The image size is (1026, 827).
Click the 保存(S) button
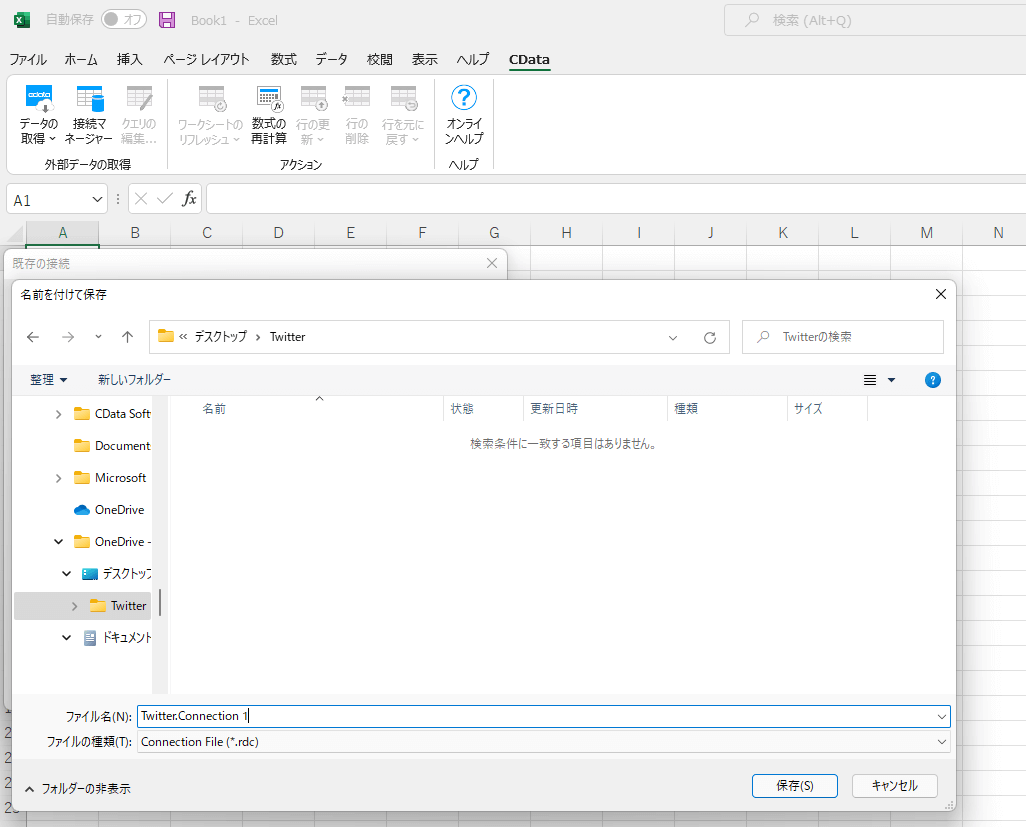794,786
